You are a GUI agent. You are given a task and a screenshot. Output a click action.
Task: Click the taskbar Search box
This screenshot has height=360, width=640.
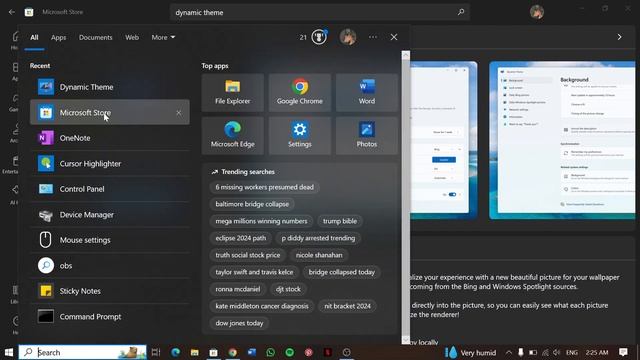coord(83,352)
